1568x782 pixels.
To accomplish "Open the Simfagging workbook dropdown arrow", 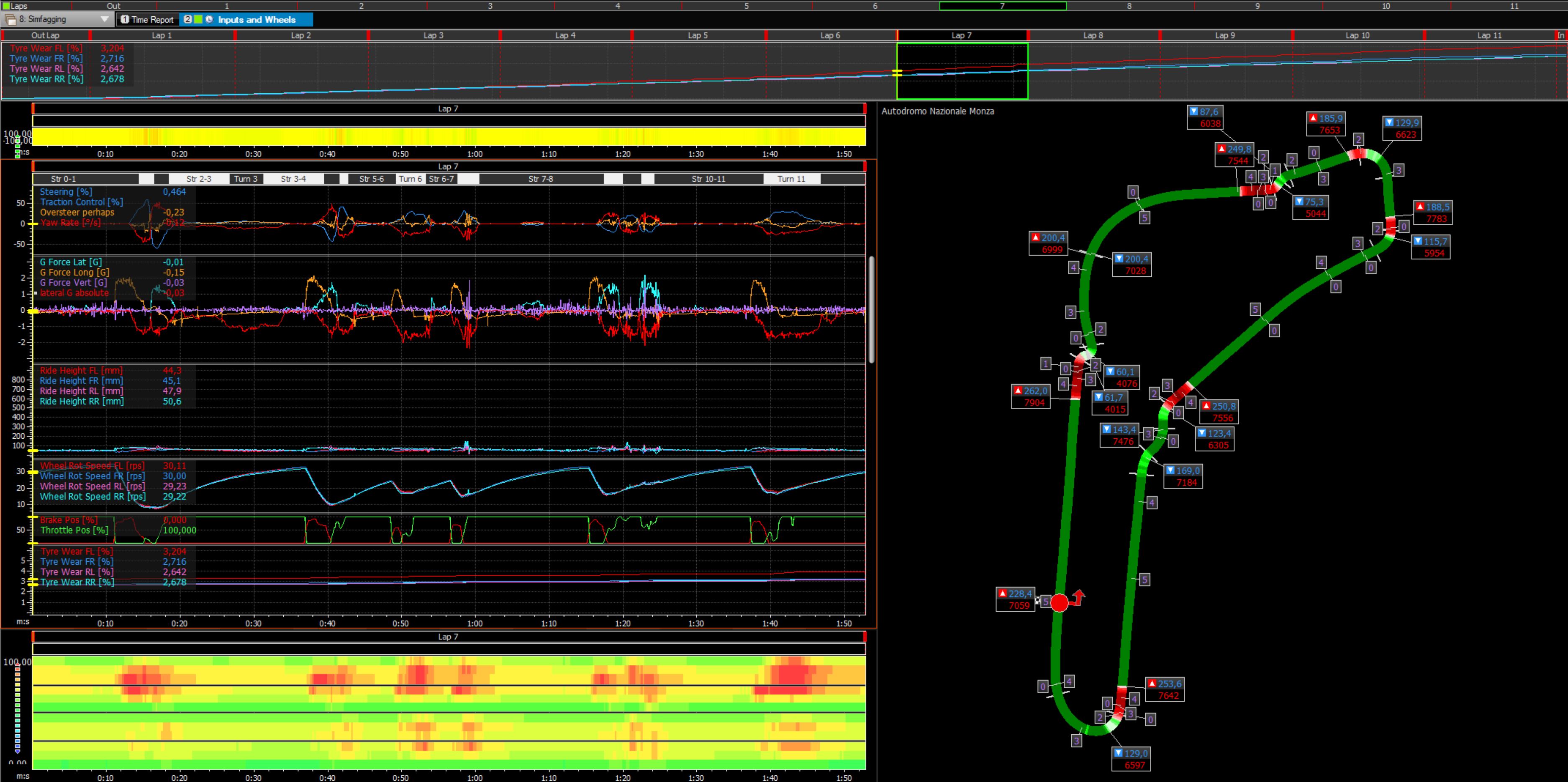I will coord(104,20).
